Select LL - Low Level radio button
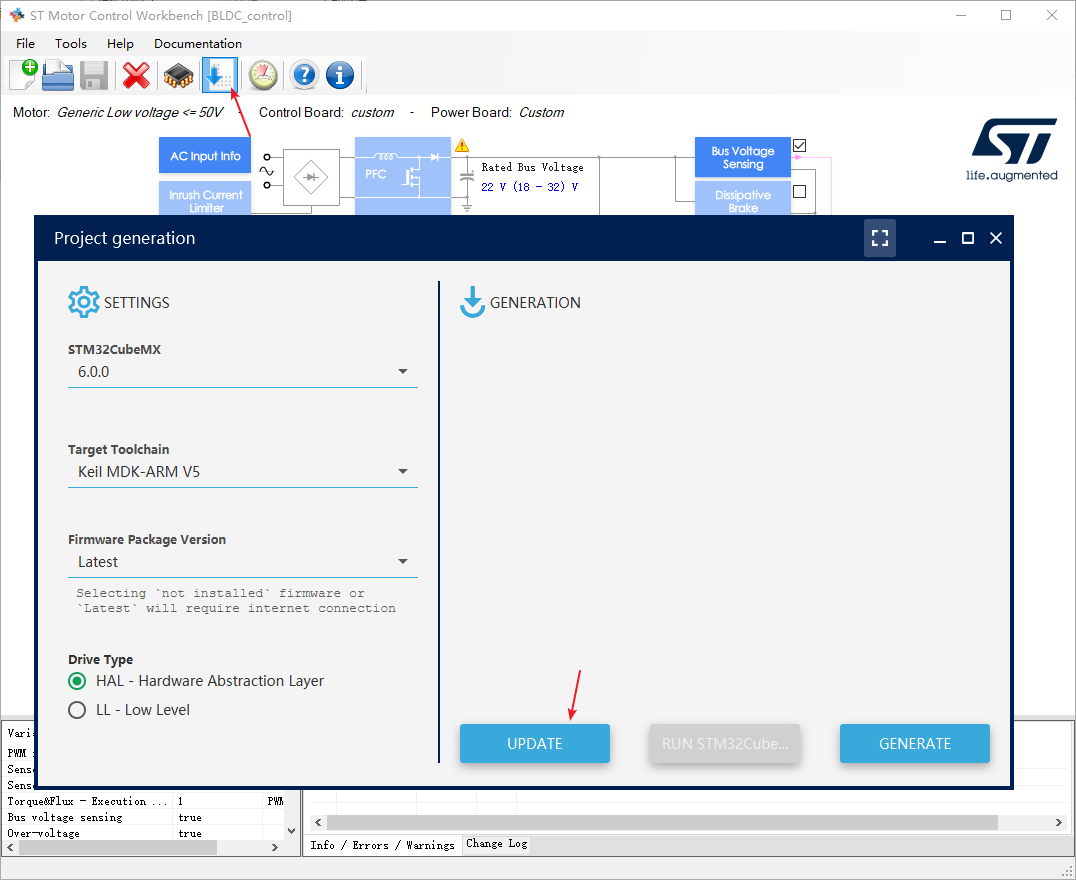1076x880 pixels. tap(77, 710)
